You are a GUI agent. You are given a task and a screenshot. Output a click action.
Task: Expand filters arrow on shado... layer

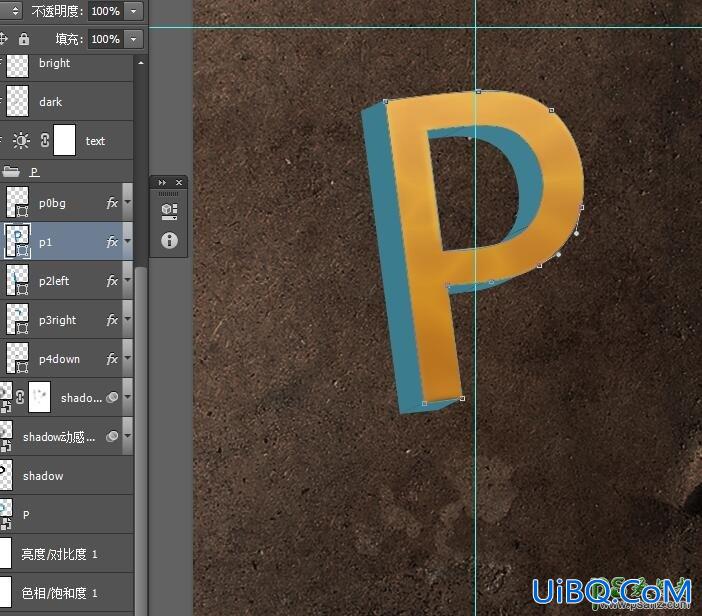click(x=128, y=397)
